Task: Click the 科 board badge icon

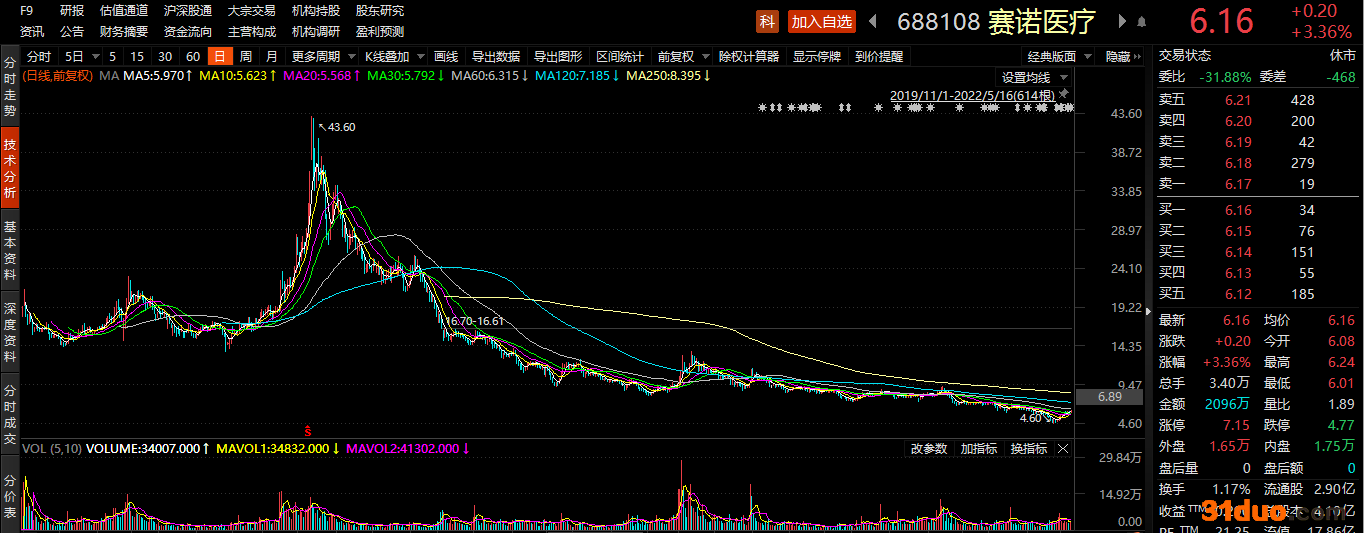Action: pos(767,21)
